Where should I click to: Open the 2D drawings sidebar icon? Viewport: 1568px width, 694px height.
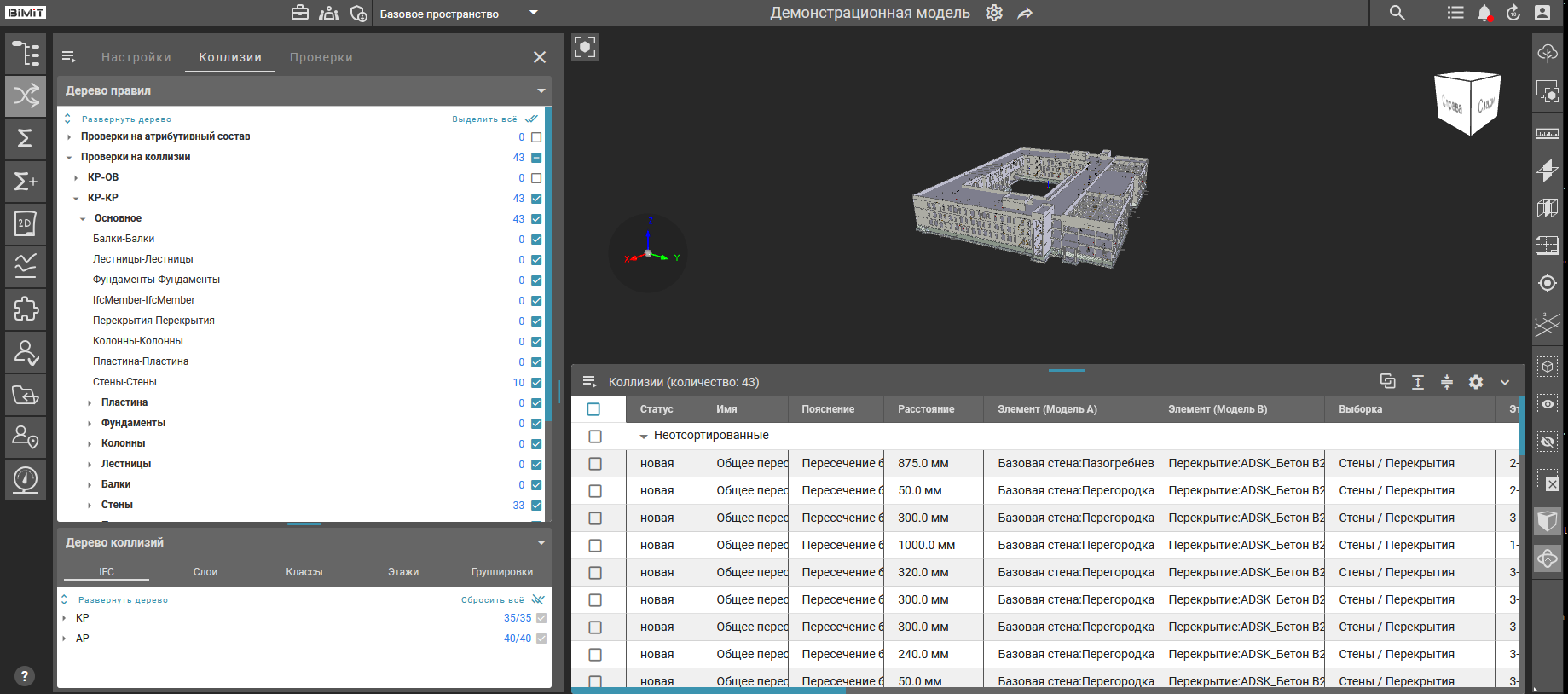[x=26, y=223]
